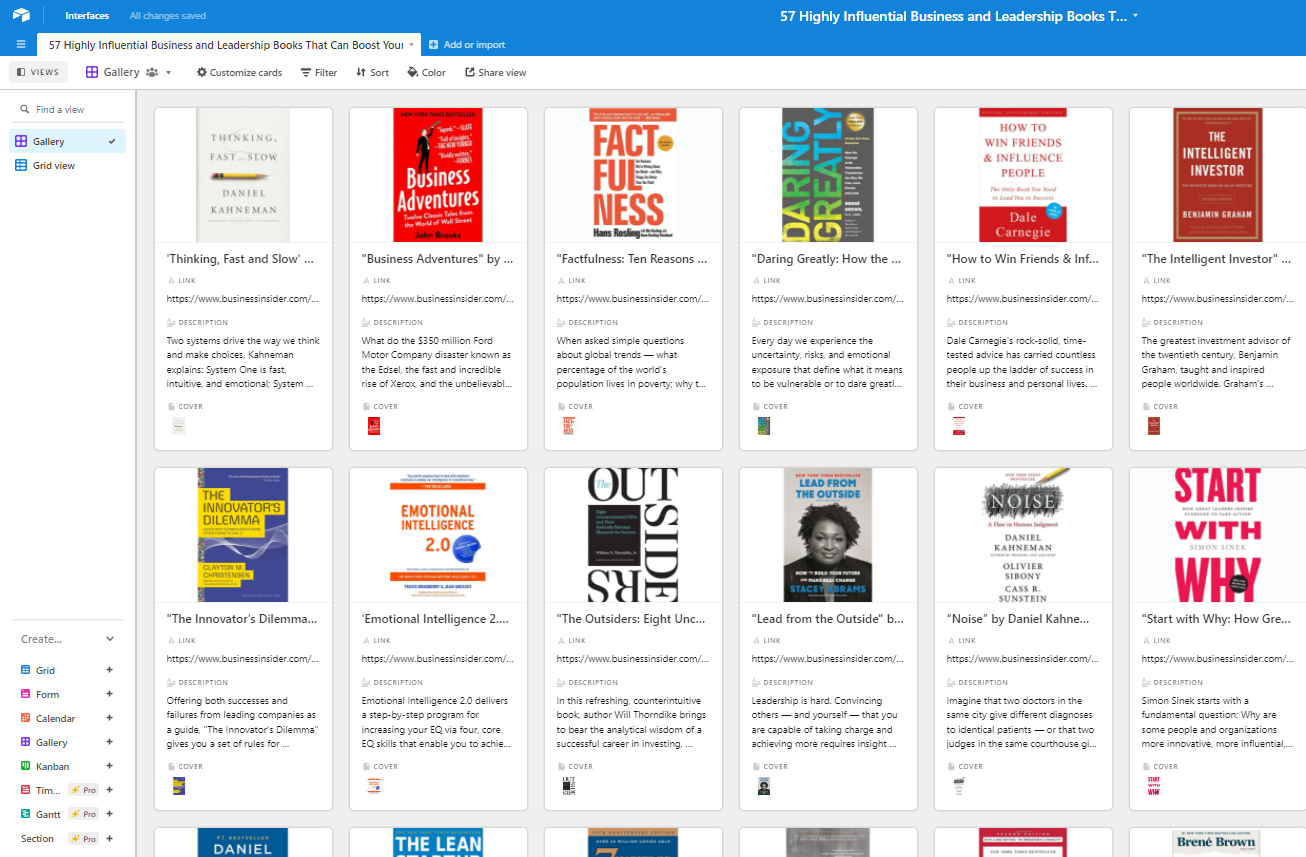Click Share view
Image resolution: width=1306 pixels, height=857 pixels.
(x=495, y=72)
